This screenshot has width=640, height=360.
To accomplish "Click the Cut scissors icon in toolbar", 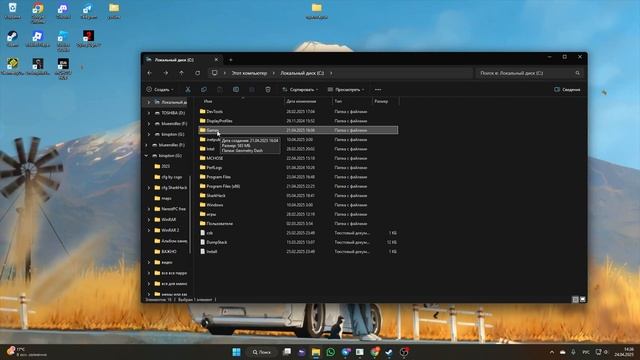I will [188, 89].
